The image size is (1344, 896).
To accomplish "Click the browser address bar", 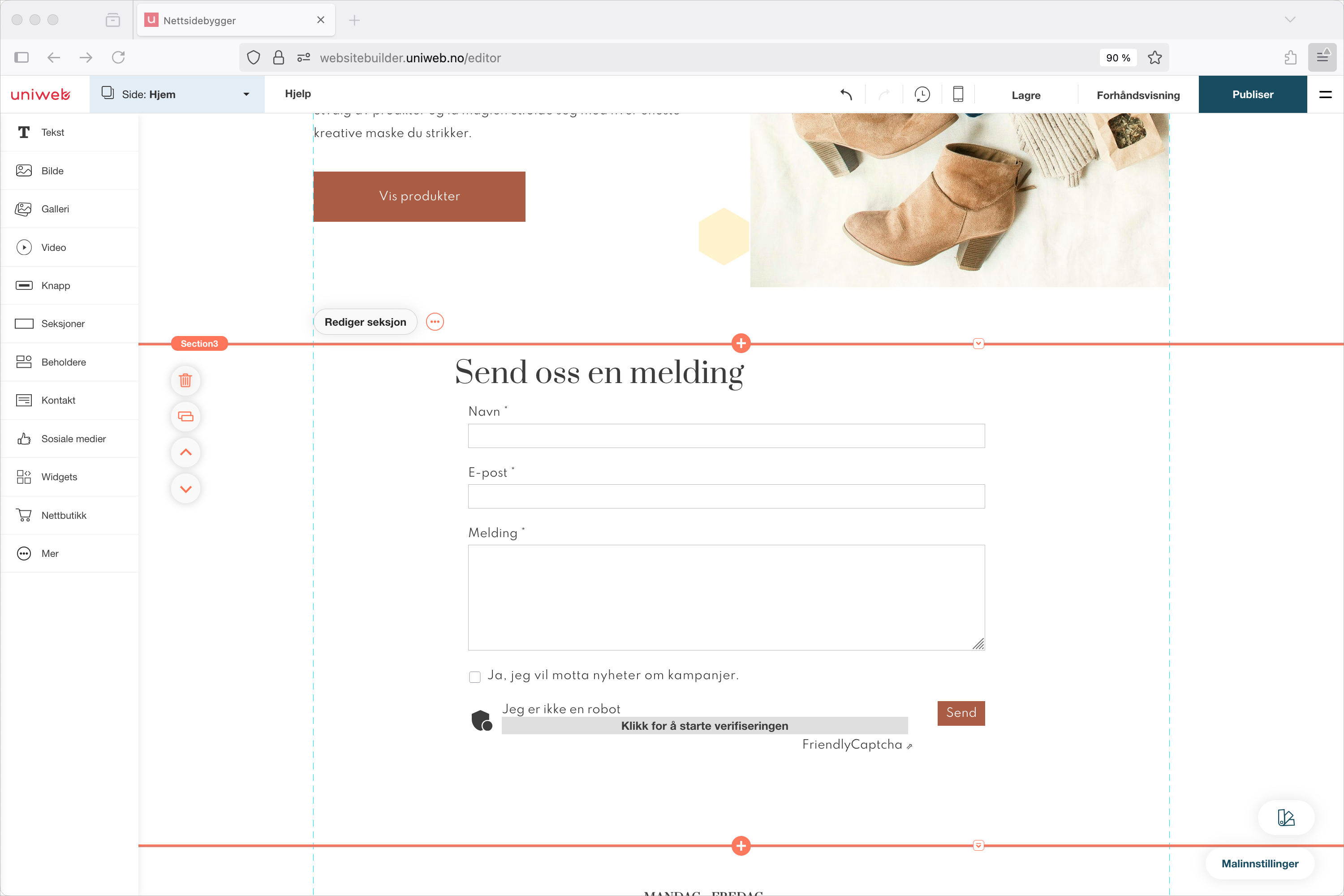I will tap(703, 58).
